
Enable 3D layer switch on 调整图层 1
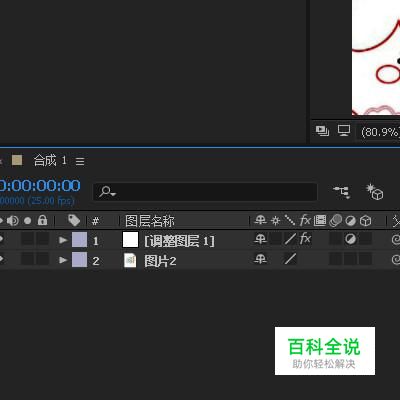[366, 239]
